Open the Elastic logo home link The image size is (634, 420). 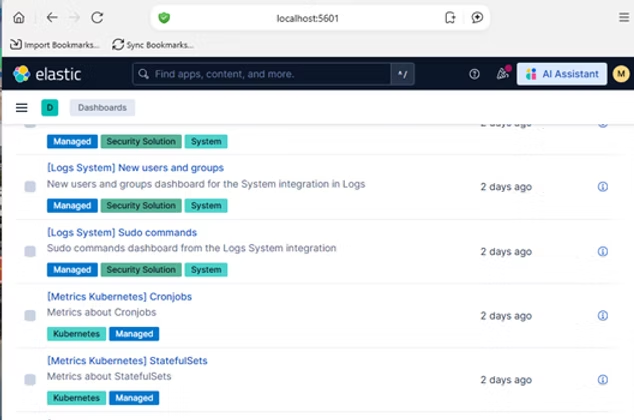[x=47, y=74]
